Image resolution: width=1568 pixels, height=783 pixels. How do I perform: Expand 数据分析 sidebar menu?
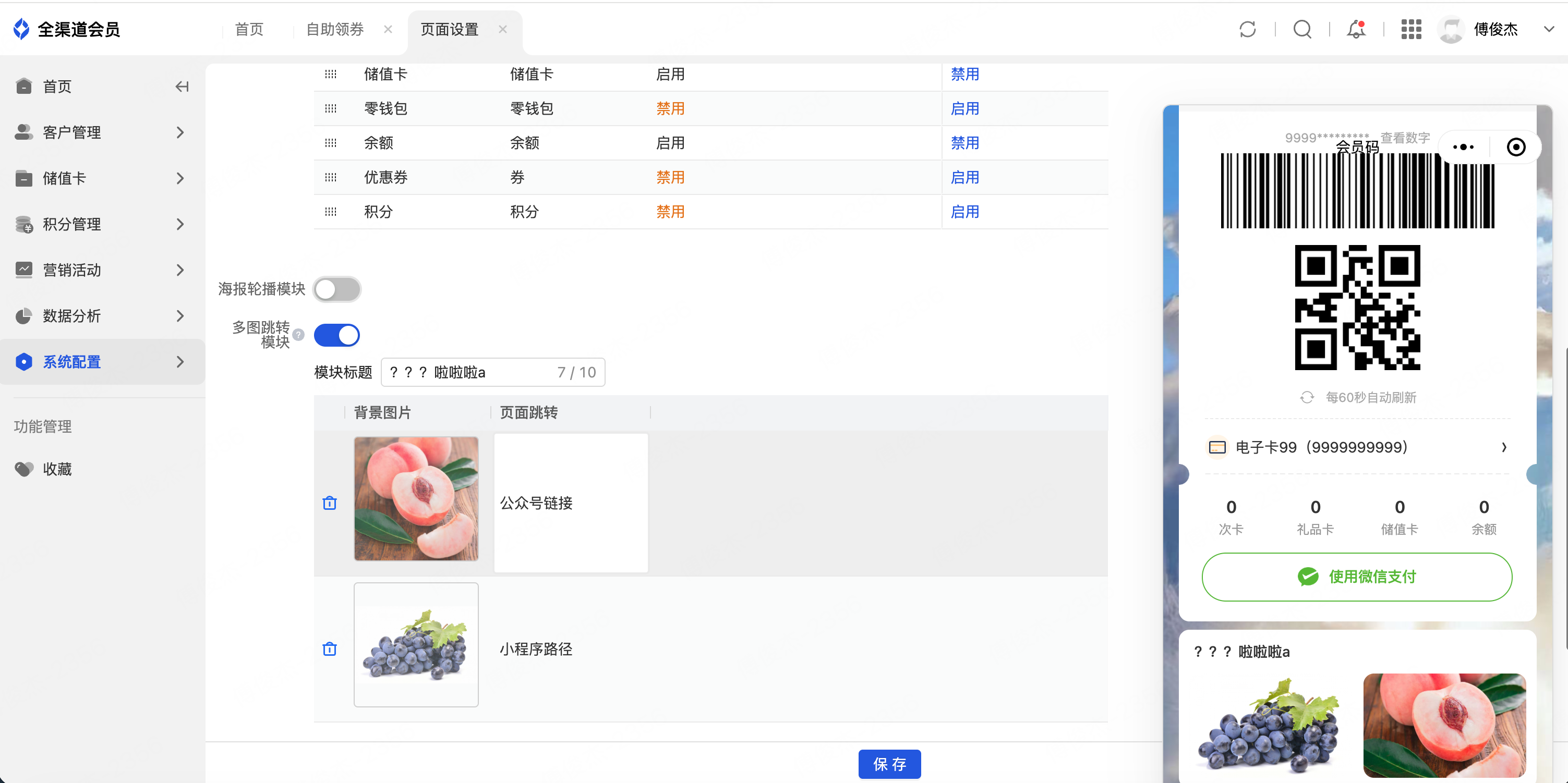click(102, 316)
